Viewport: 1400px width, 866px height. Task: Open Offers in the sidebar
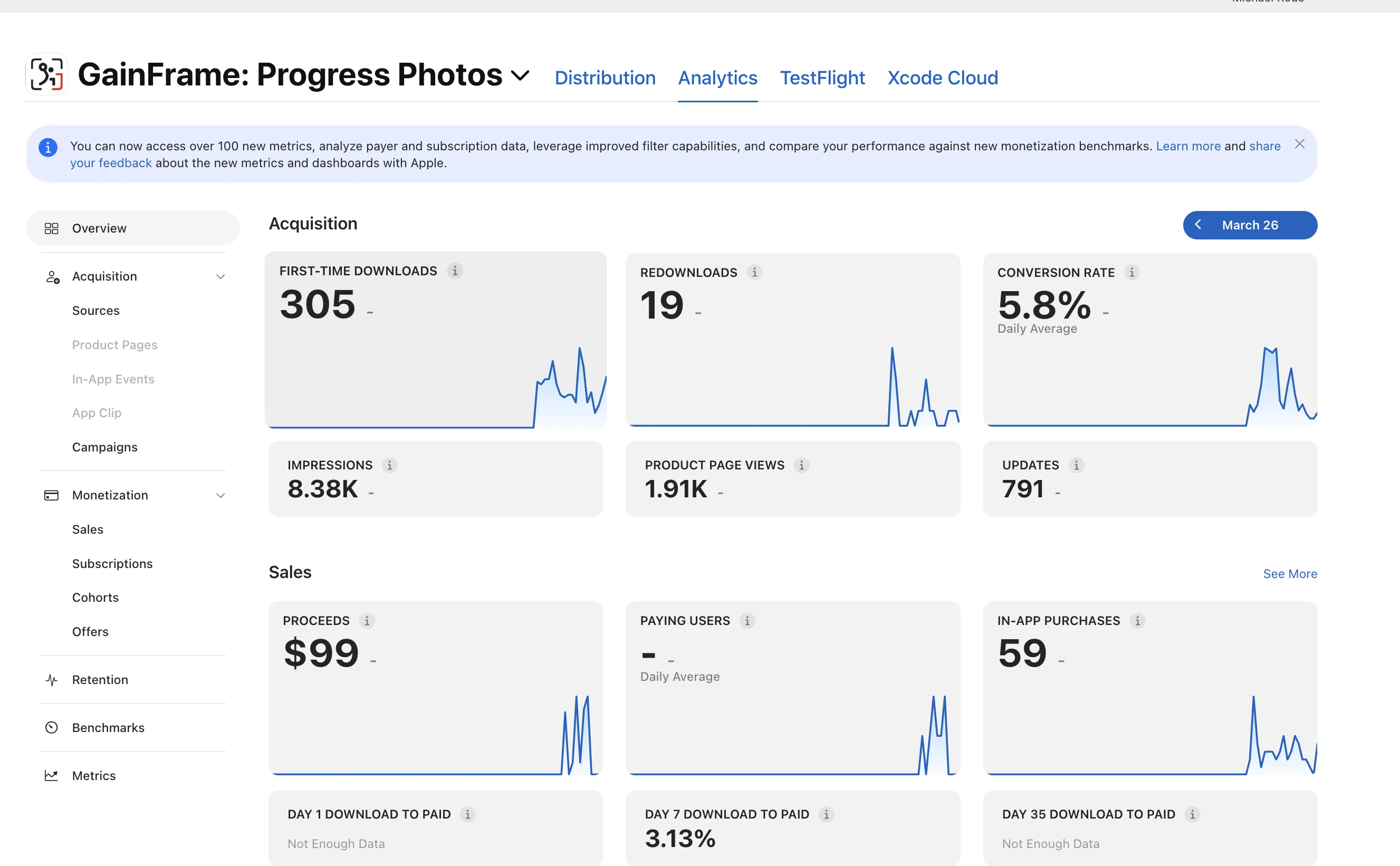point(90,632)
